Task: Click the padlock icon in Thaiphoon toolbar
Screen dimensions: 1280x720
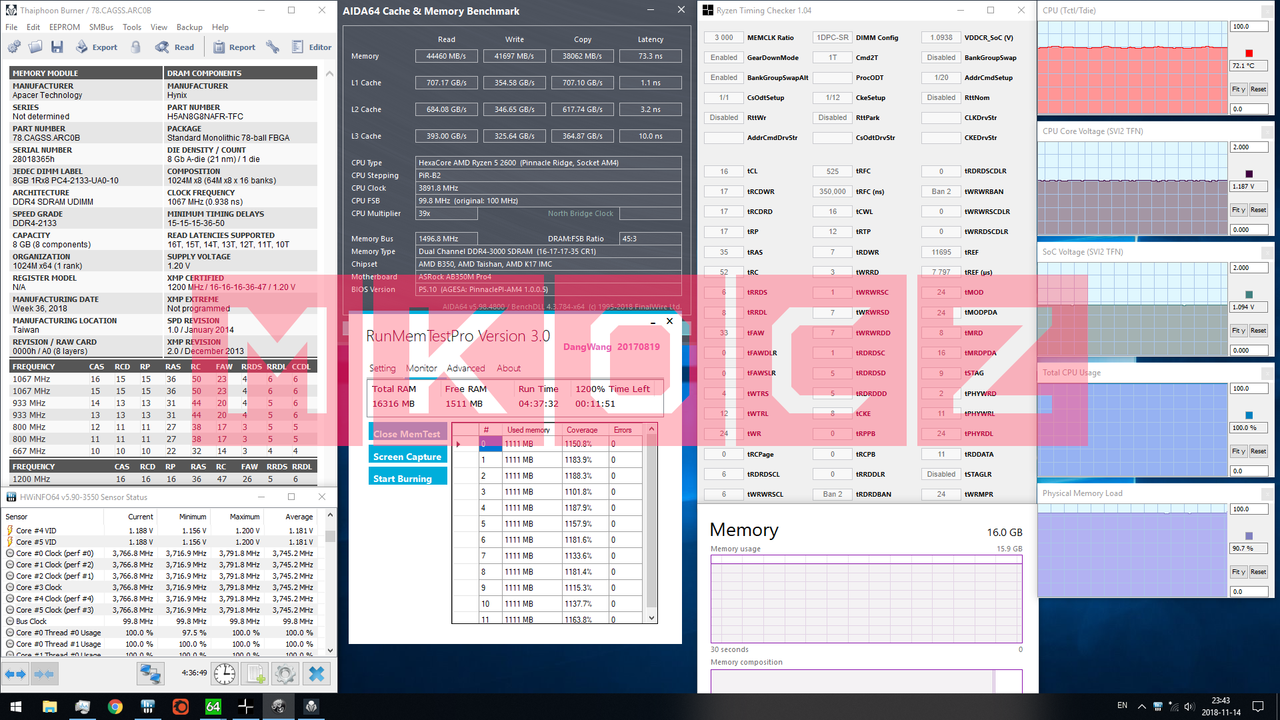Action: click(x=135, y=46)
